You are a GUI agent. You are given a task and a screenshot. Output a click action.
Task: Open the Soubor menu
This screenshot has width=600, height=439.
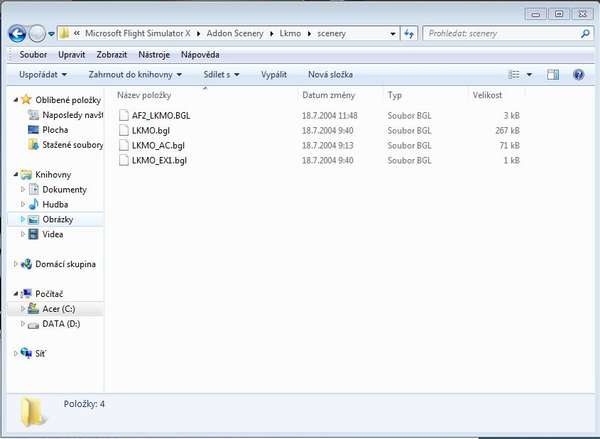[33, 55]
